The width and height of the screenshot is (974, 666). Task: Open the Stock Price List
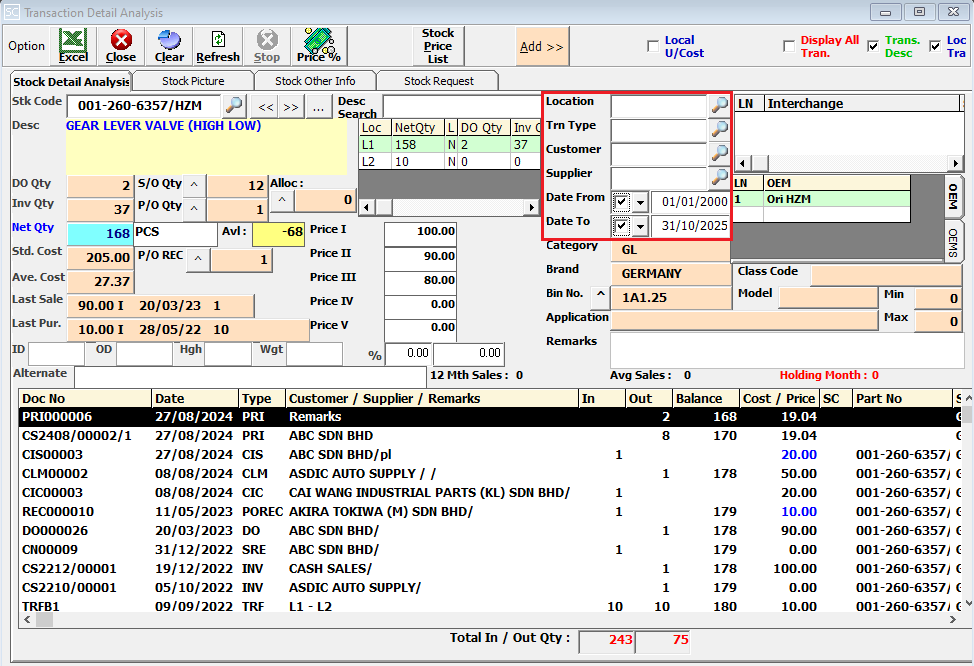[438, 46]
